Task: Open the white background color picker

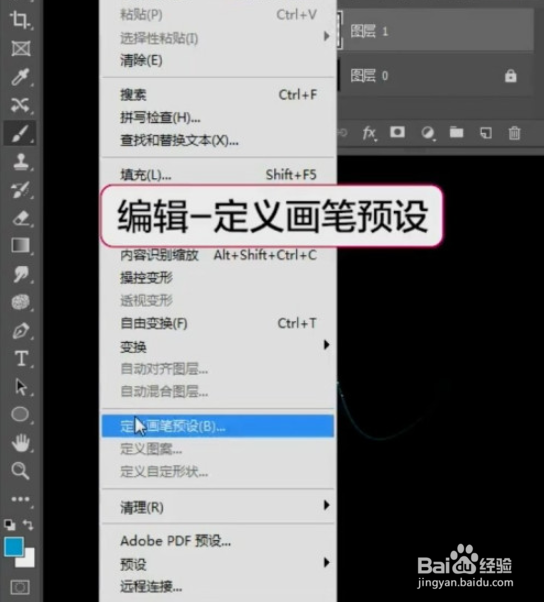Action: (x=28, y=560)
